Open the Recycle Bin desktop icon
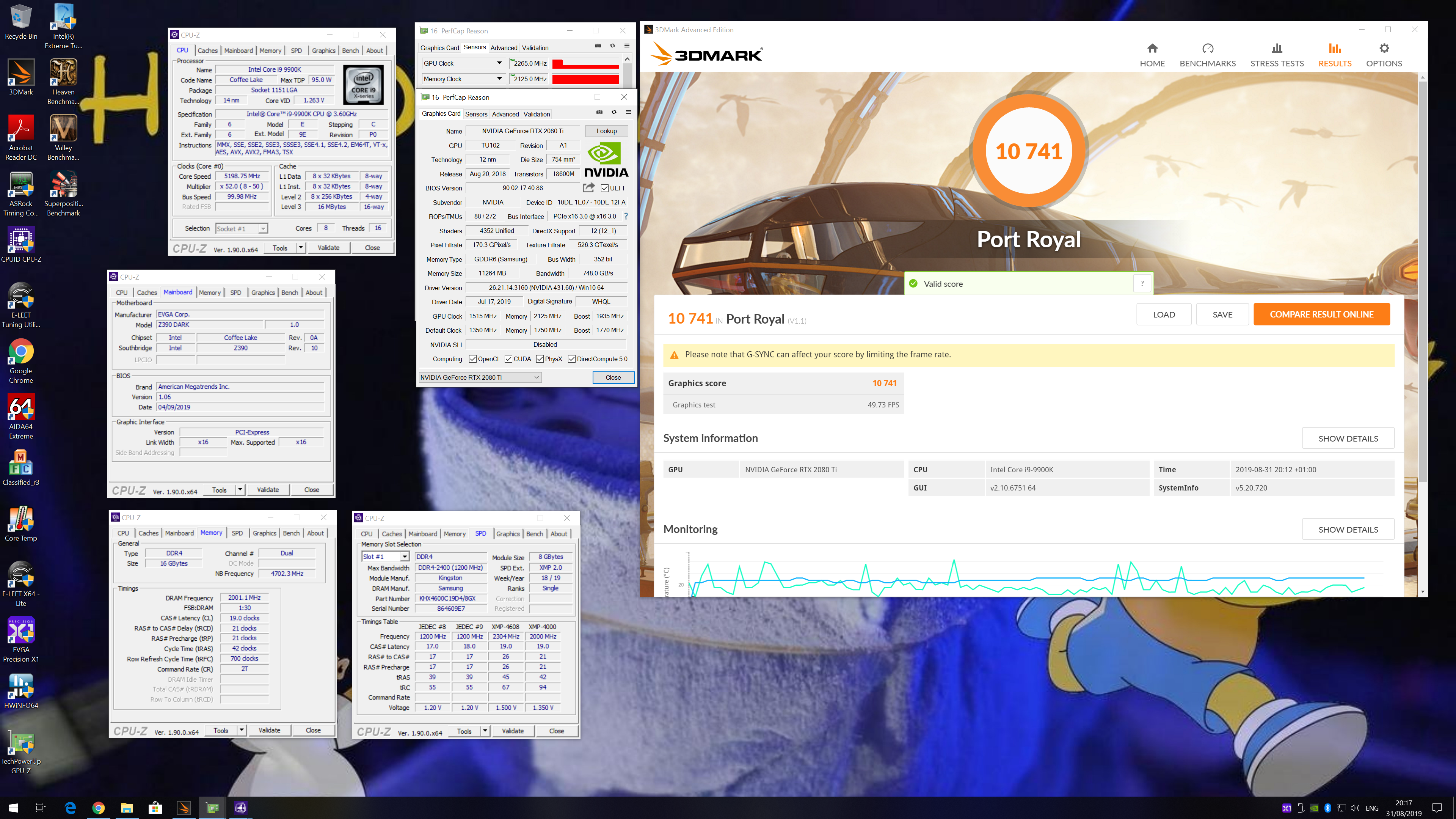Screen dimensions: 1456x819 (21, 22)
